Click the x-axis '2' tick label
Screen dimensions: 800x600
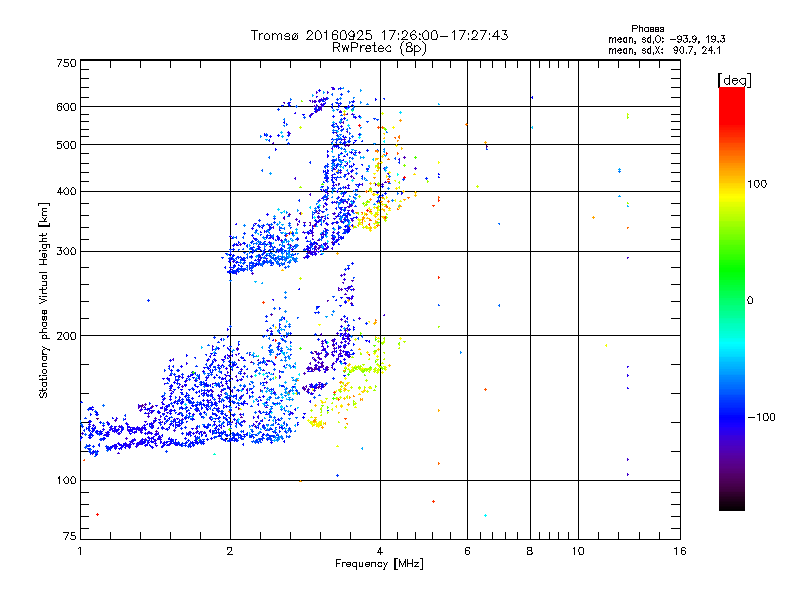pos(230,551)
